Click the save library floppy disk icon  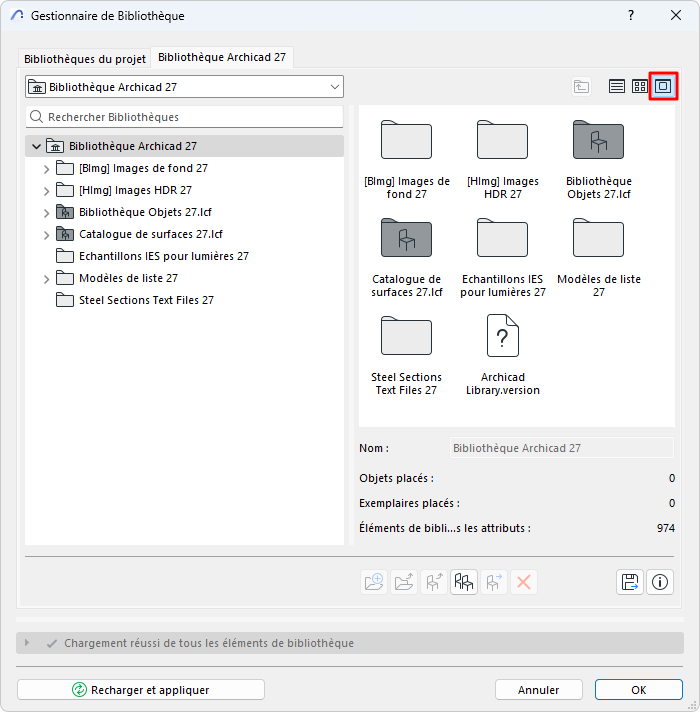click(630, 582)
